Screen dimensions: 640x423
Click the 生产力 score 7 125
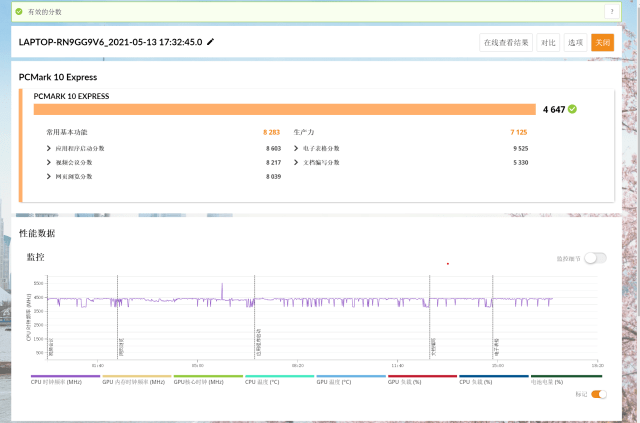coord(519,132)
